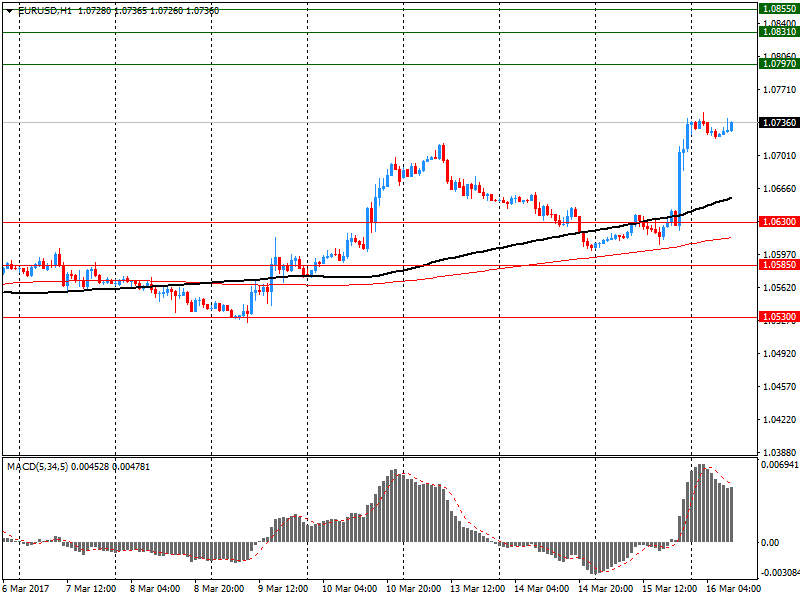Viewport: 800px width, 600px height.
Task: Click the 1.05970 price scale value
Action: tap(780, 254)
